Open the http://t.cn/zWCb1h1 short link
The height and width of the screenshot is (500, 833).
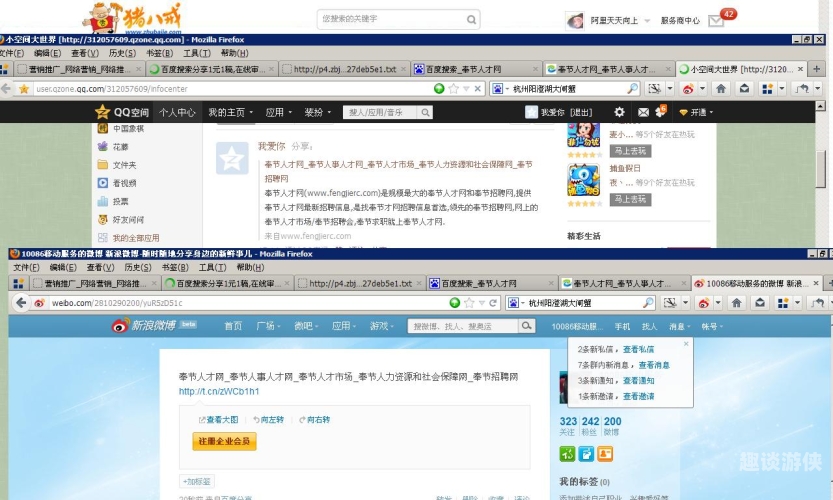click(219, 392)
